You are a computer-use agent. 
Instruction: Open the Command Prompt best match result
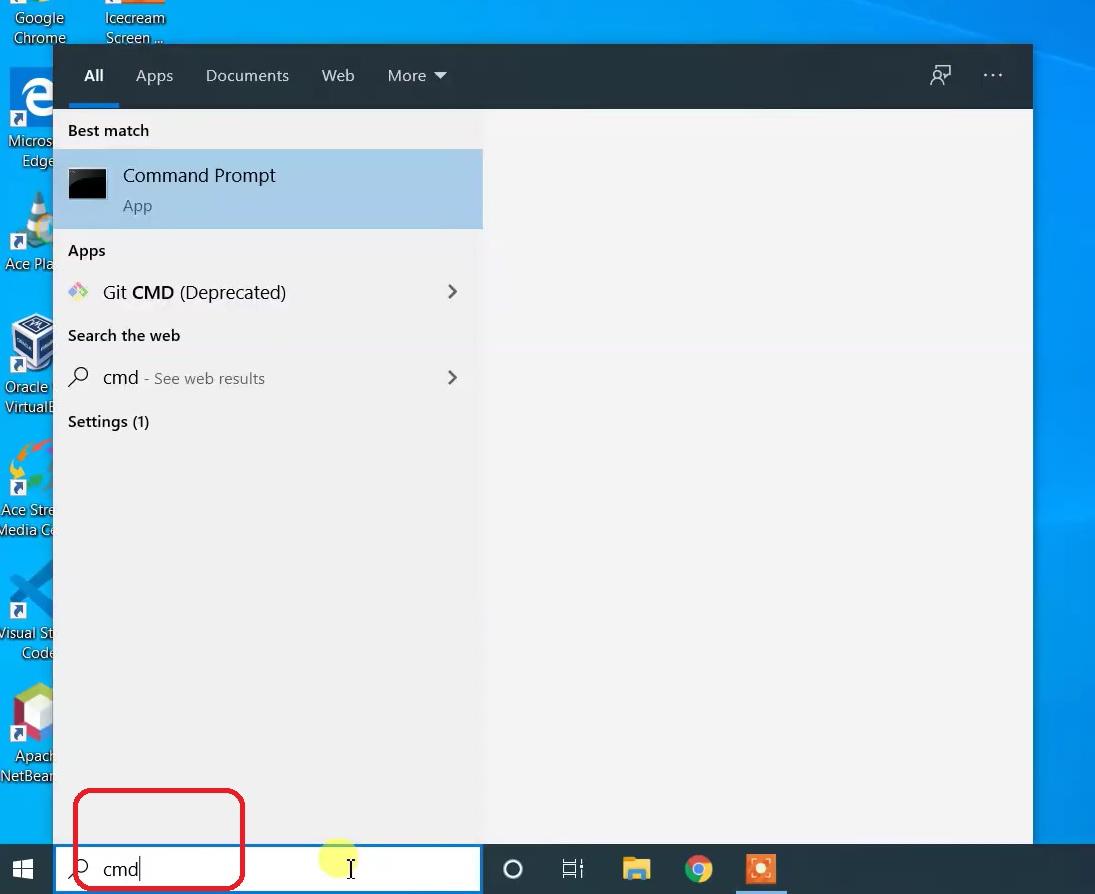point(268,189)
